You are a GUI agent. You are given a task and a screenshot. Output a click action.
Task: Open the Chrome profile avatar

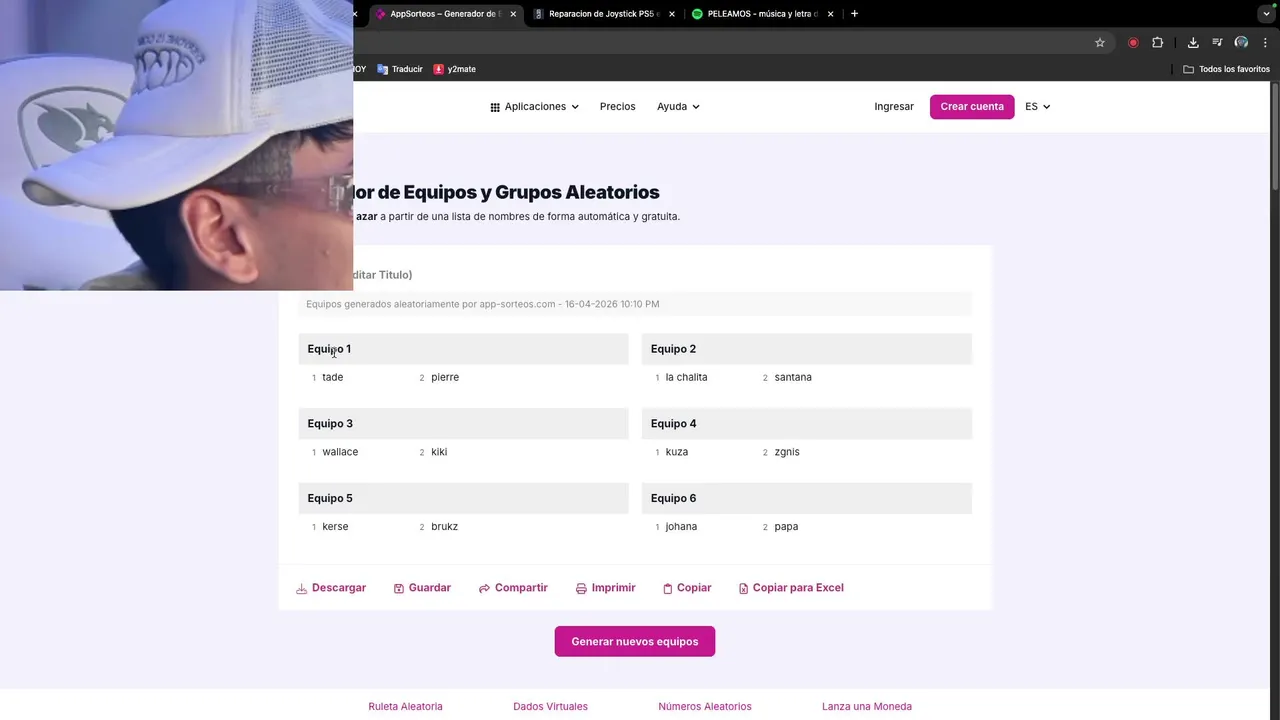coord(1241,43)
